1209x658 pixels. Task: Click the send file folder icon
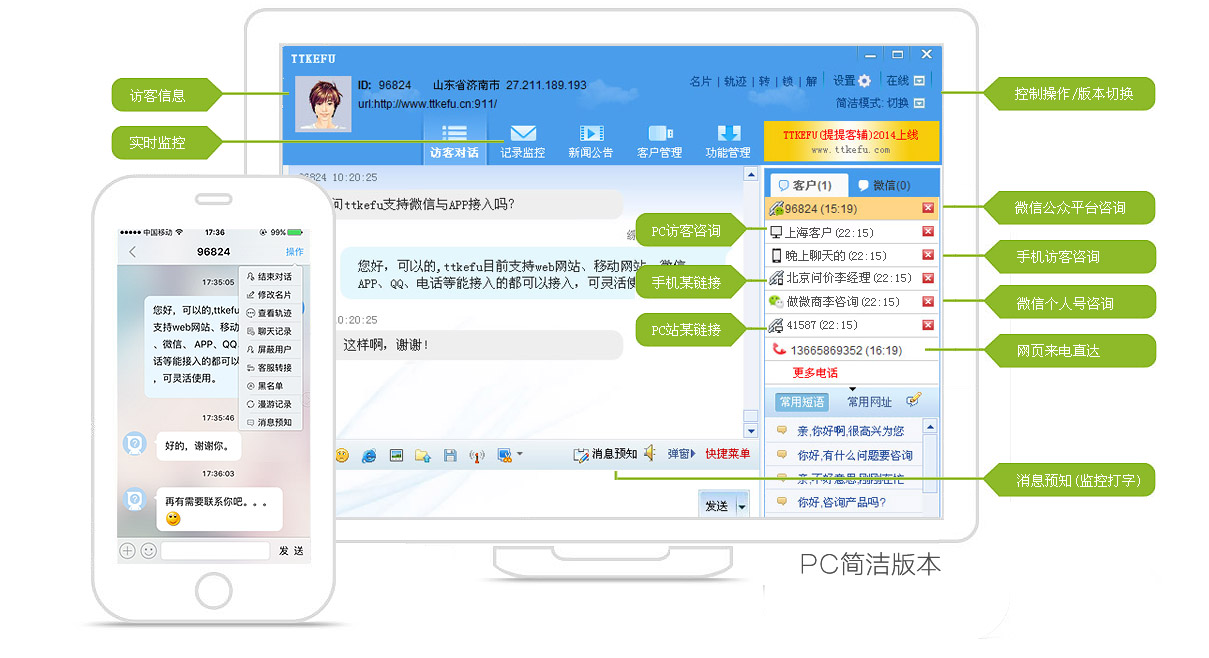423,455
